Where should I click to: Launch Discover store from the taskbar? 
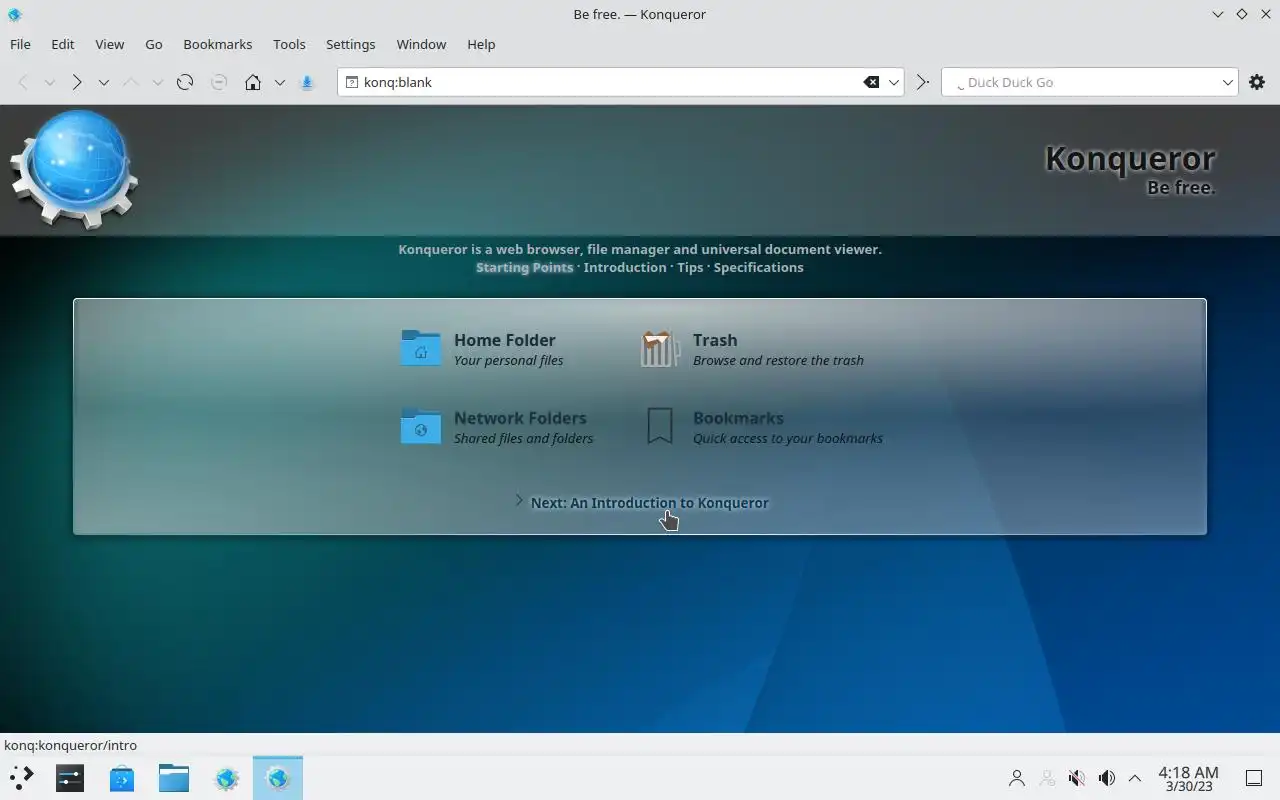pyautogui.click(x=122, y=777)
